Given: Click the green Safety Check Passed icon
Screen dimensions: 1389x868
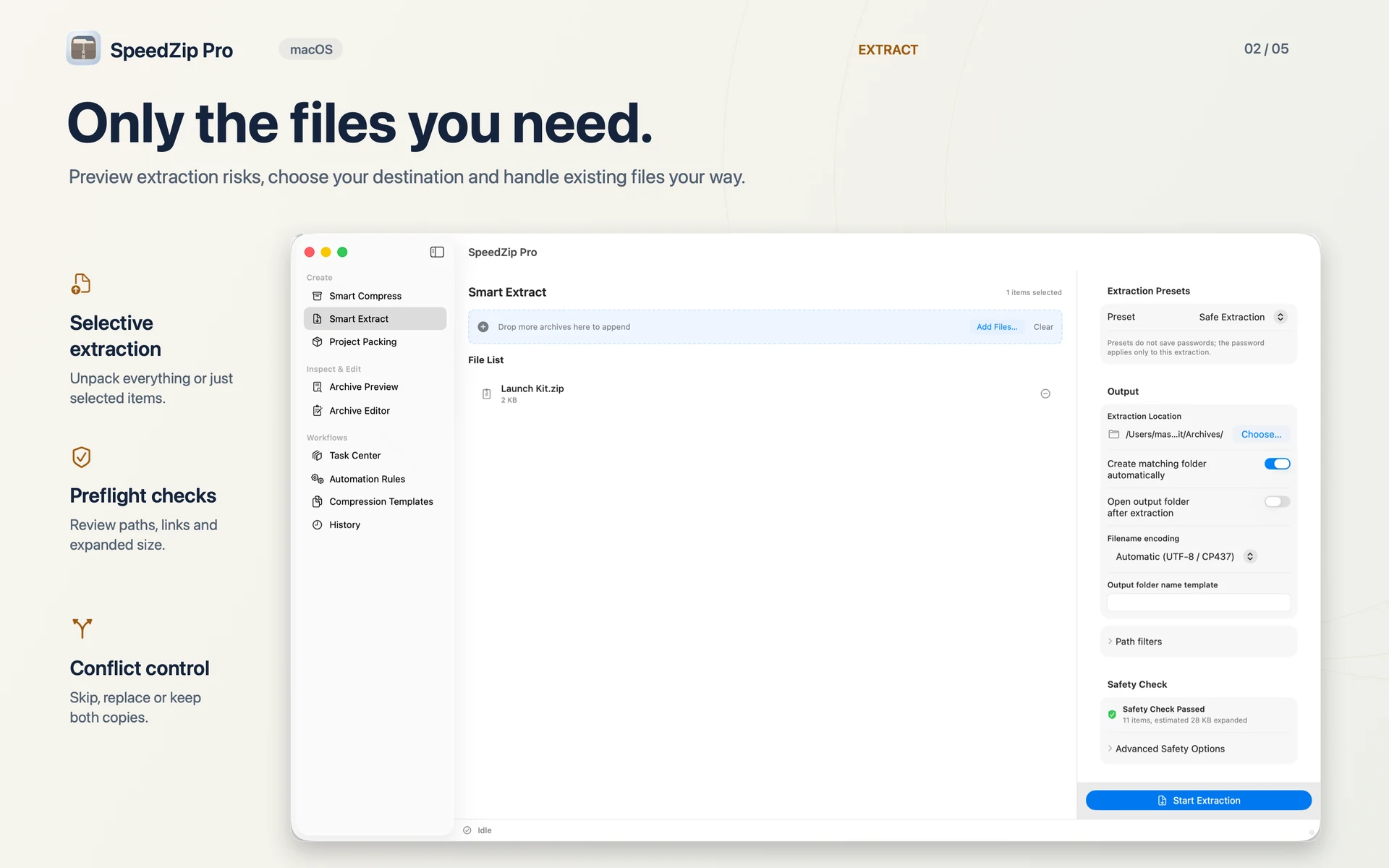Looking at the screenshot, I should click(x=1112, y=715).
